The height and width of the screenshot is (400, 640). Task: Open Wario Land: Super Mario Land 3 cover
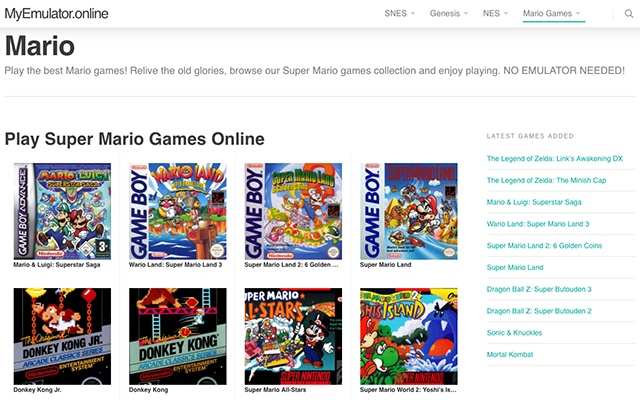tap(178, 211)
